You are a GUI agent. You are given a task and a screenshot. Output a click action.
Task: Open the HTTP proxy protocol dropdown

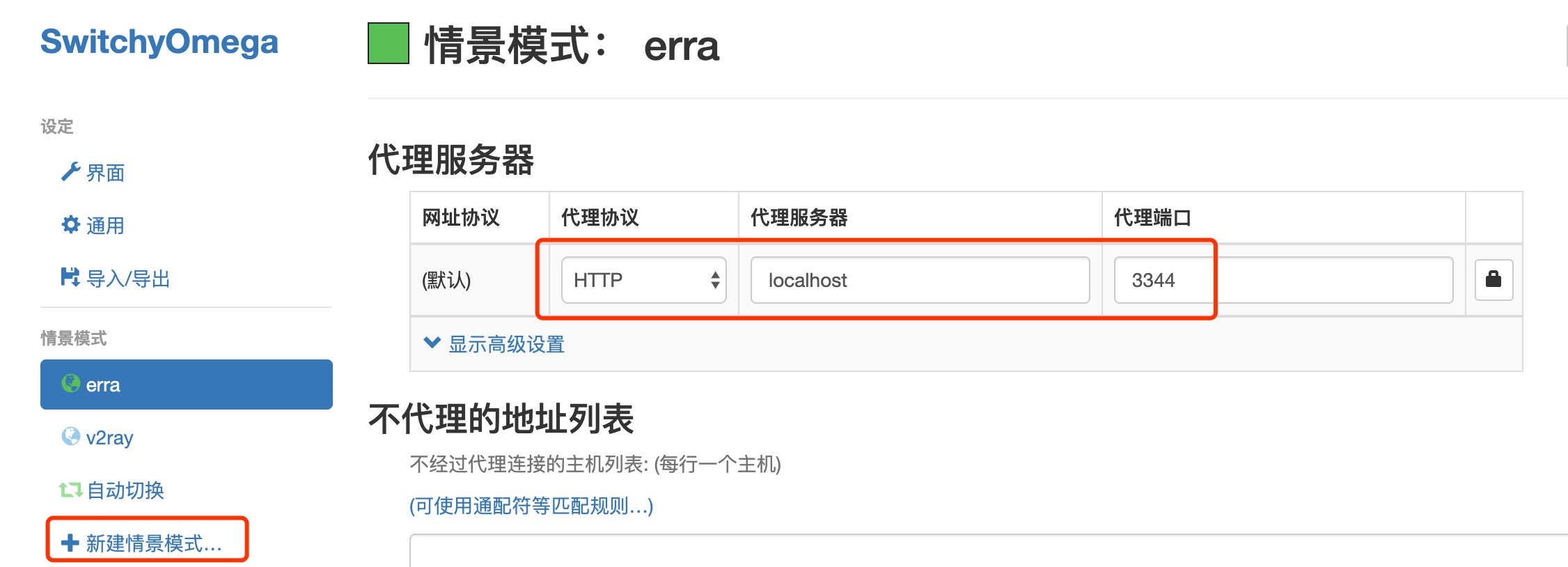pyautogui.click(x=643, y=280)
